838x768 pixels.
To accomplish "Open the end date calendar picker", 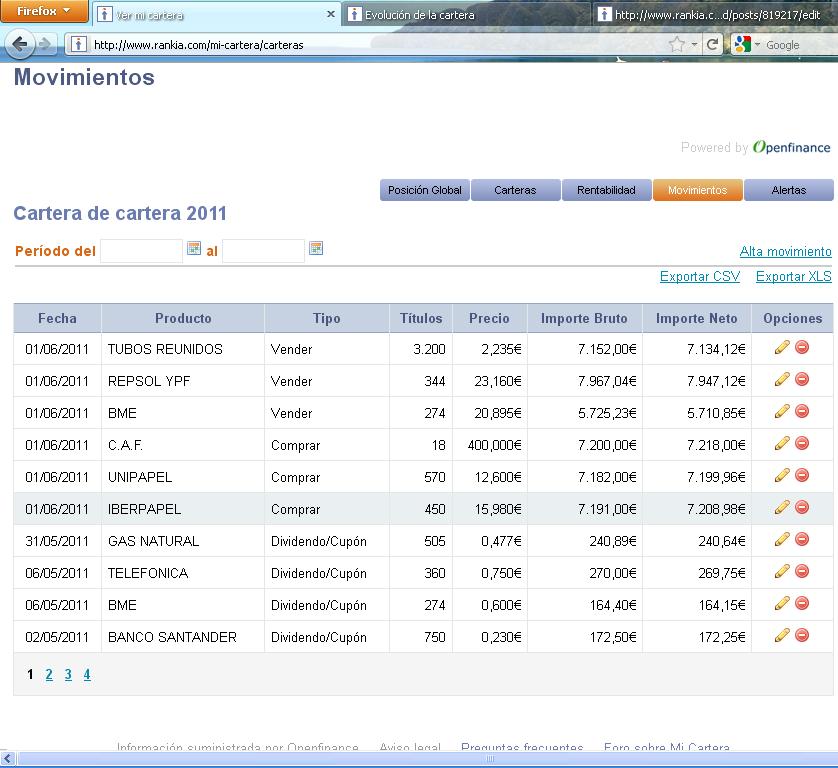I will (316, 249).
